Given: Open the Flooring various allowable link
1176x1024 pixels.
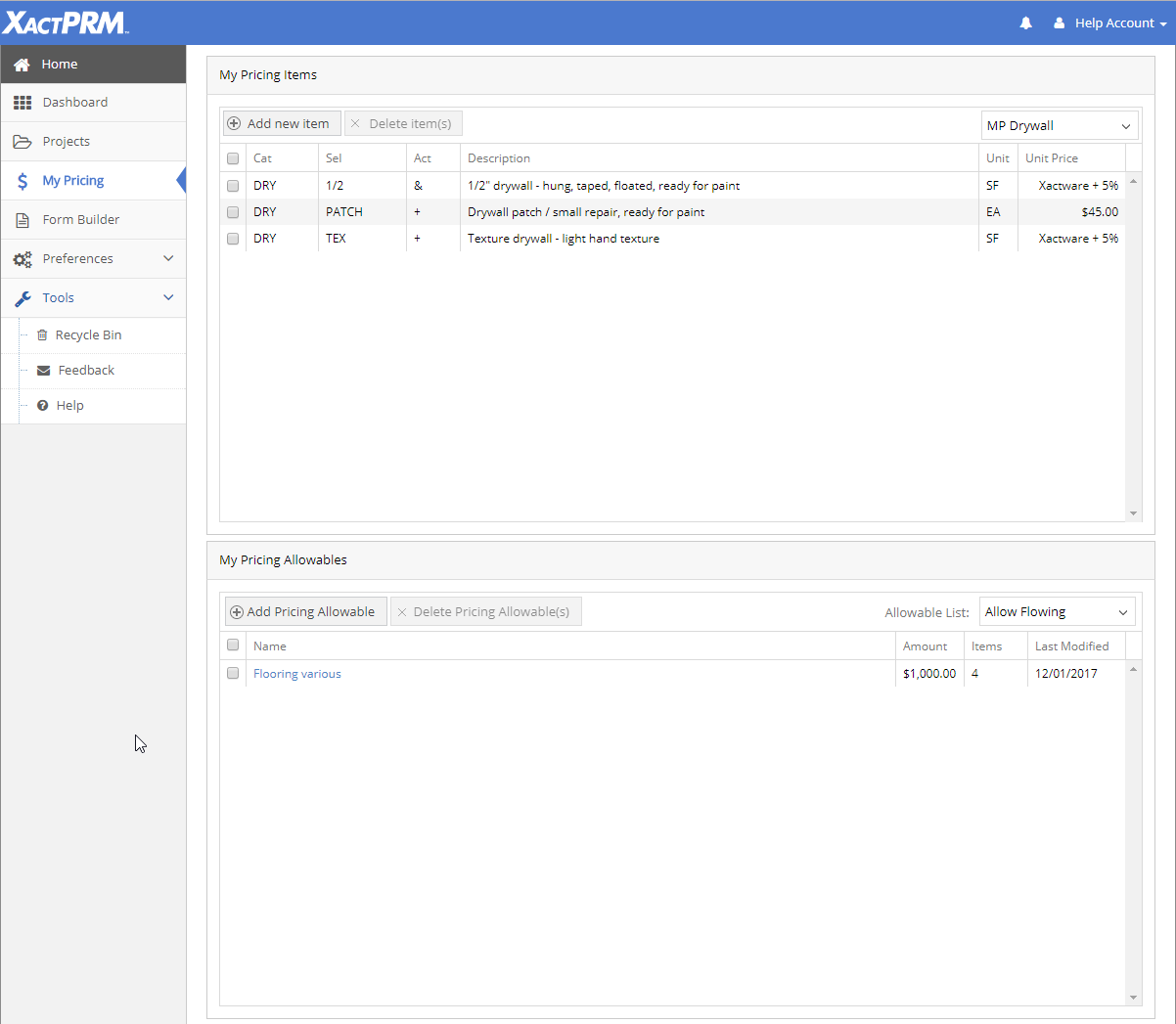Looking at the screenshot, I should click(x=297, y=674).
